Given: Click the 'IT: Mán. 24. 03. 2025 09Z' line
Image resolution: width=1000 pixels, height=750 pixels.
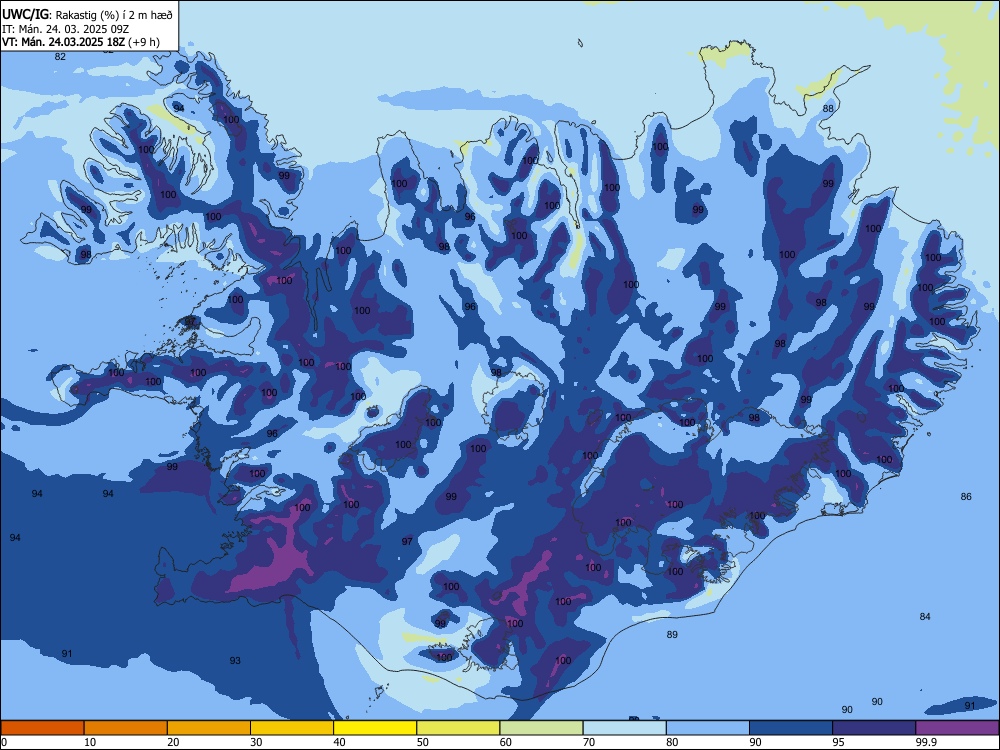Looking at the screenshot, I should click(66, 29).
